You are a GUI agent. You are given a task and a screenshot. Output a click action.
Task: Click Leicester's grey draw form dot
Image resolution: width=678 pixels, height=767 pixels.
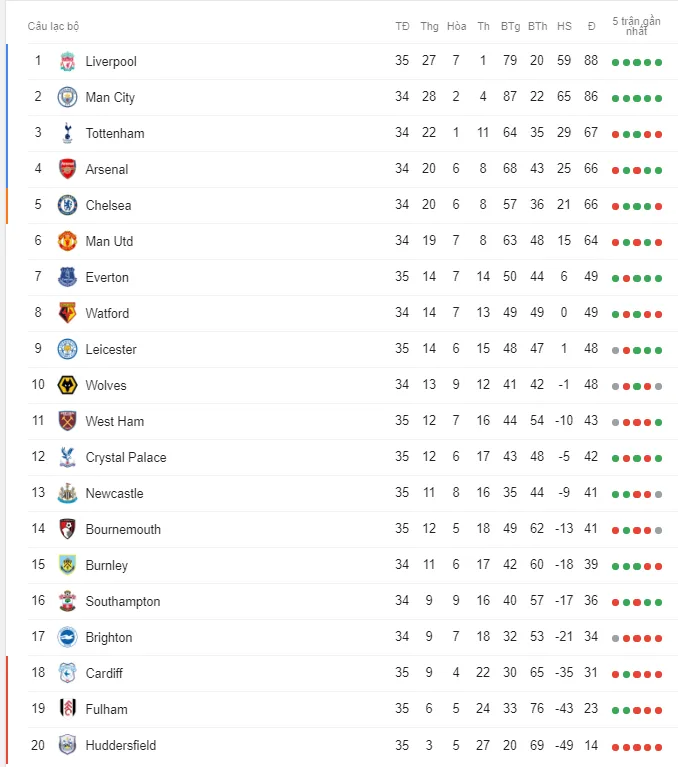tap(615, 350)
